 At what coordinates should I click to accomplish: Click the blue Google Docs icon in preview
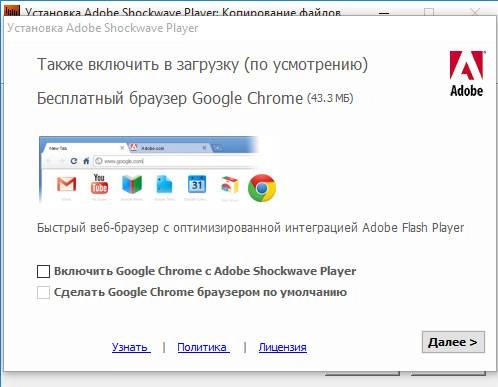(164, 185)
